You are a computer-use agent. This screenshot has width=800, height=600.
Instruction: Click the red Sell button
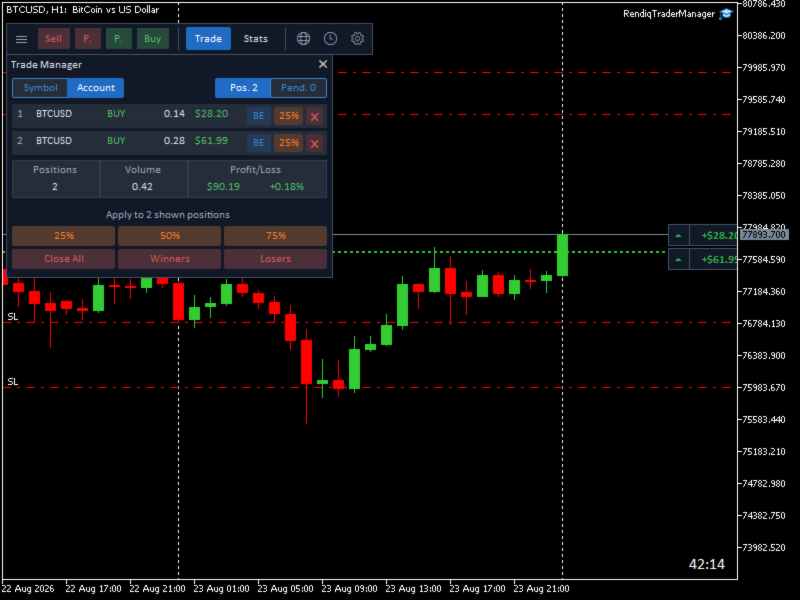[54, 39]
